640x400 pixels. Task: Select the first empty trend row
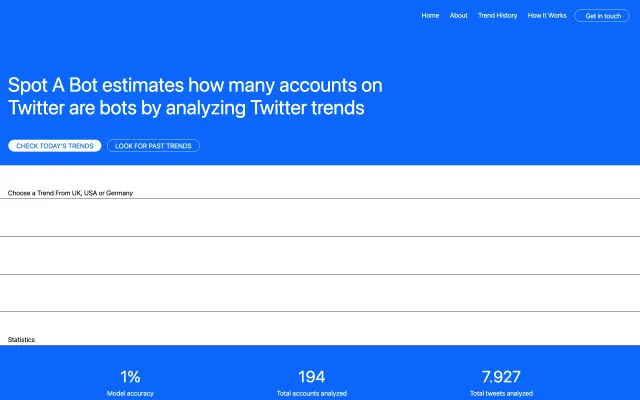click(x=320, y=218)
